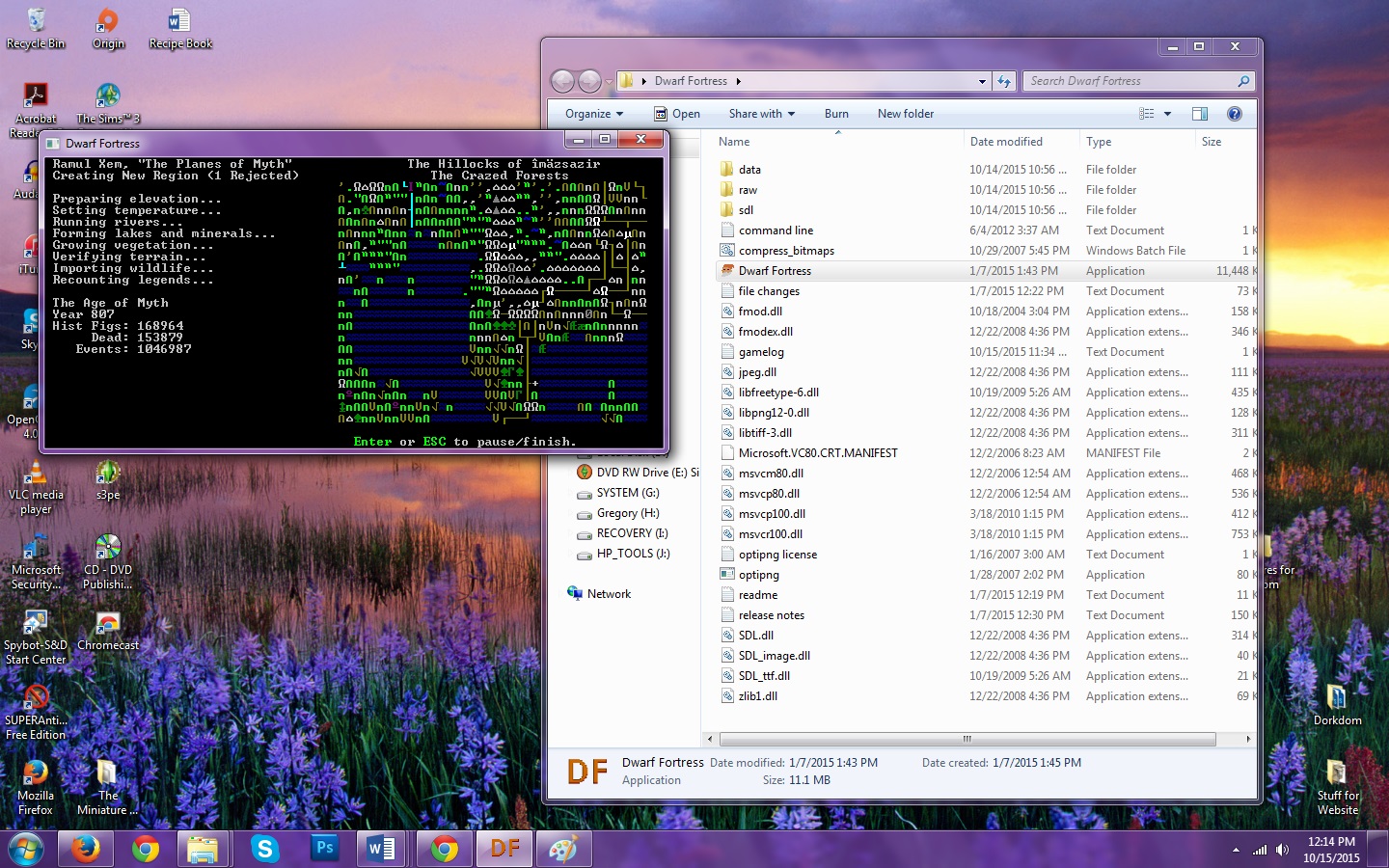
Task: Open the Skype taskbar icon
Action: (264, 848)
